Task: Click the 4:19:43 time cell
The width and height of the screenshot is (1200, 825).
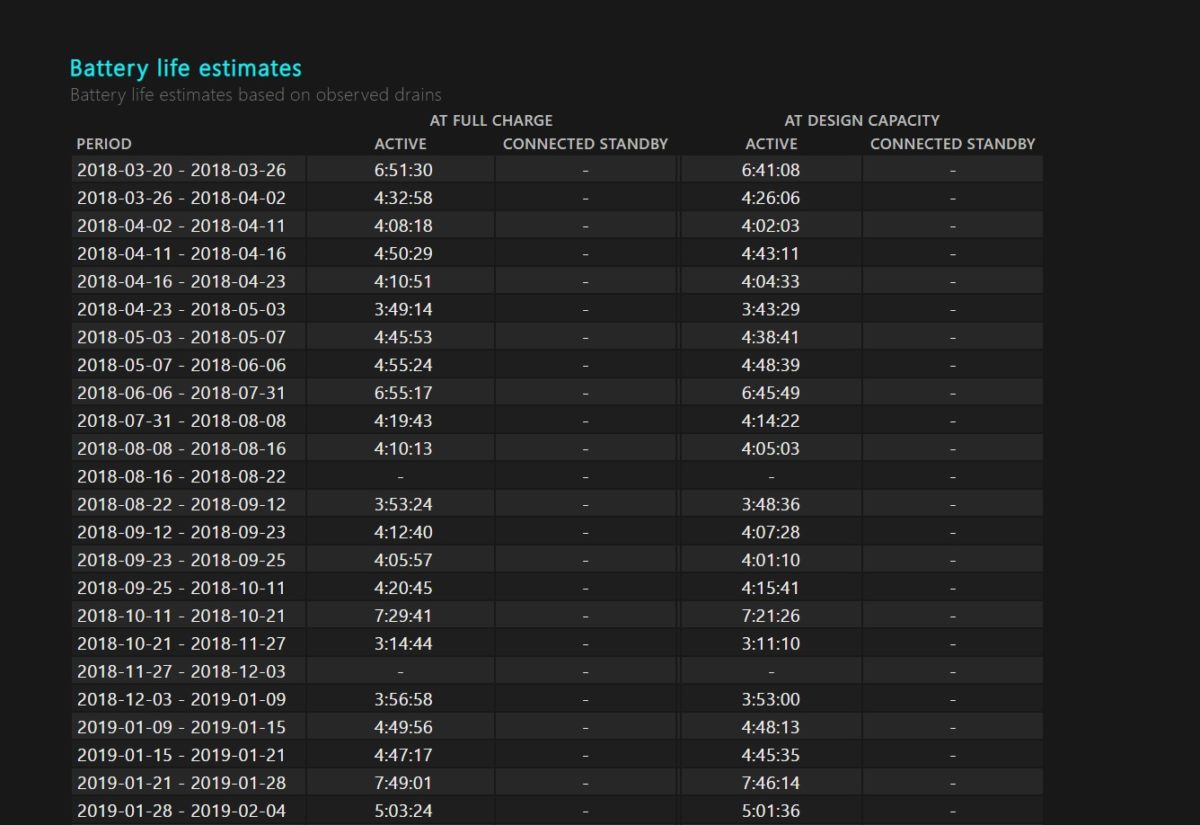Action: coord(404,421)
